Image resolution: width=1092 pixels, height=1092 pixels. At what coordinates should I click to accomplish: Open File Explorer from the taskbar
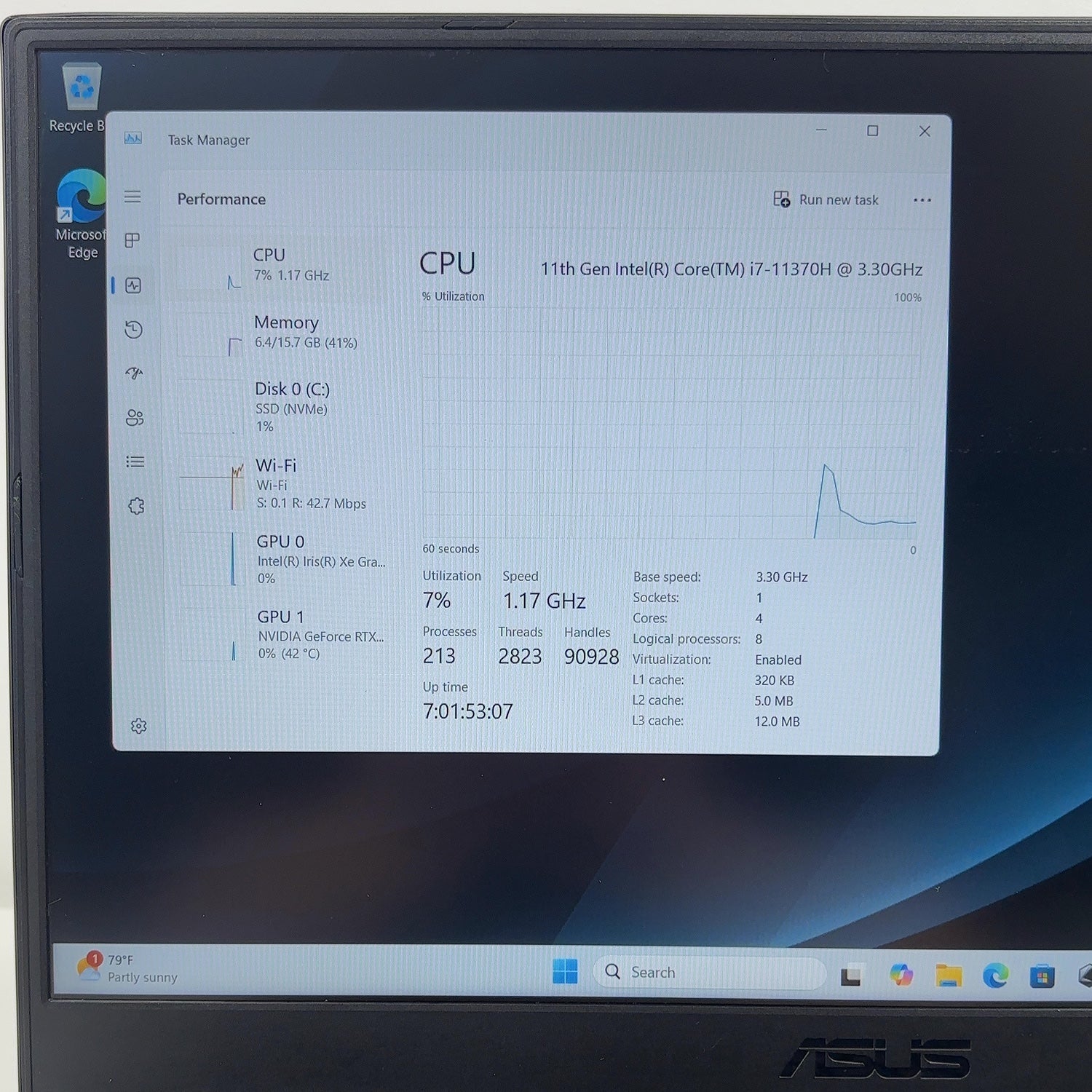point(949,975)
